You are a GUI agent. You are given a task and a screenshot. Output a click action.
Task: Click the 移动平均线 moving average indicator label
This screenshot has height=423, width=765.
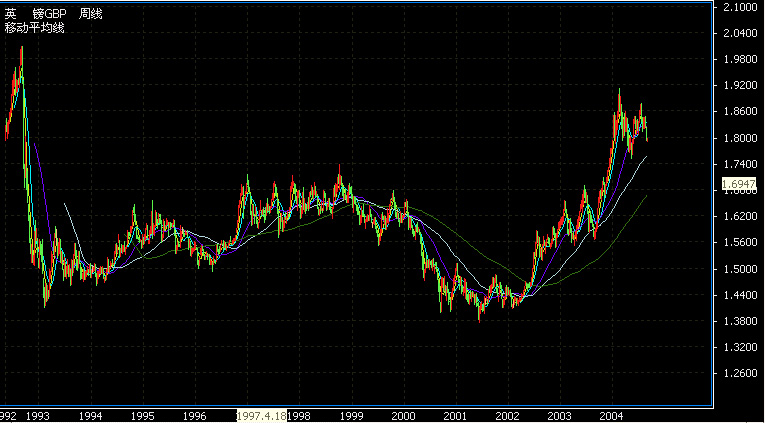(x=34, y=28)
